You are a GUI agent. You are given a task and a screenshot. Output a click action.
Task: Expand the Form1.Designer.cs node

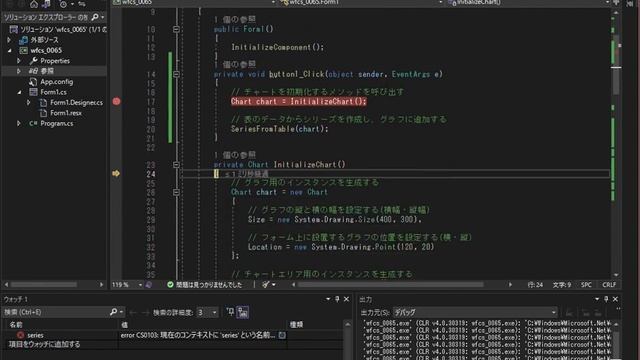click(29, 102)
